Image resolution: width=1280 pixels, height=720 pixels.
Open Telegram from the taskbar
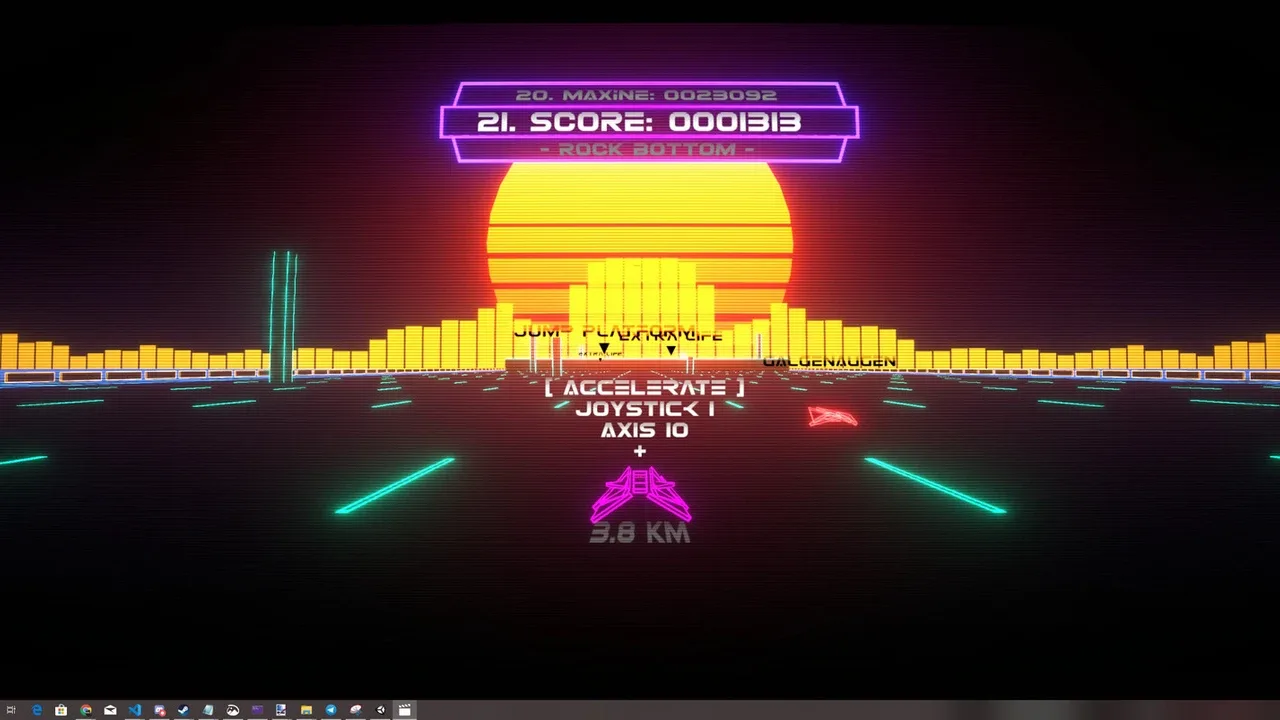[x=331, y=710]
